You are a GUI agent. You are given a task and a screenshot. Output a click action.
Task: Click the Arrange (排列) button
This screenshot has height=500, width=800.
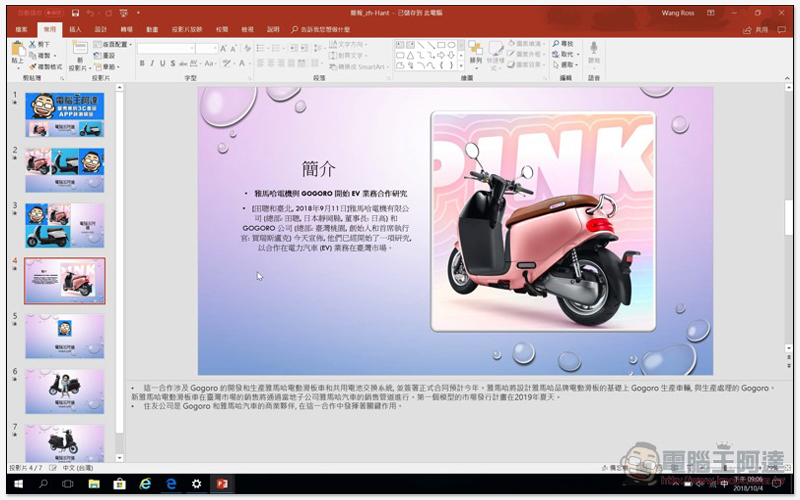(x=476, y=53)
